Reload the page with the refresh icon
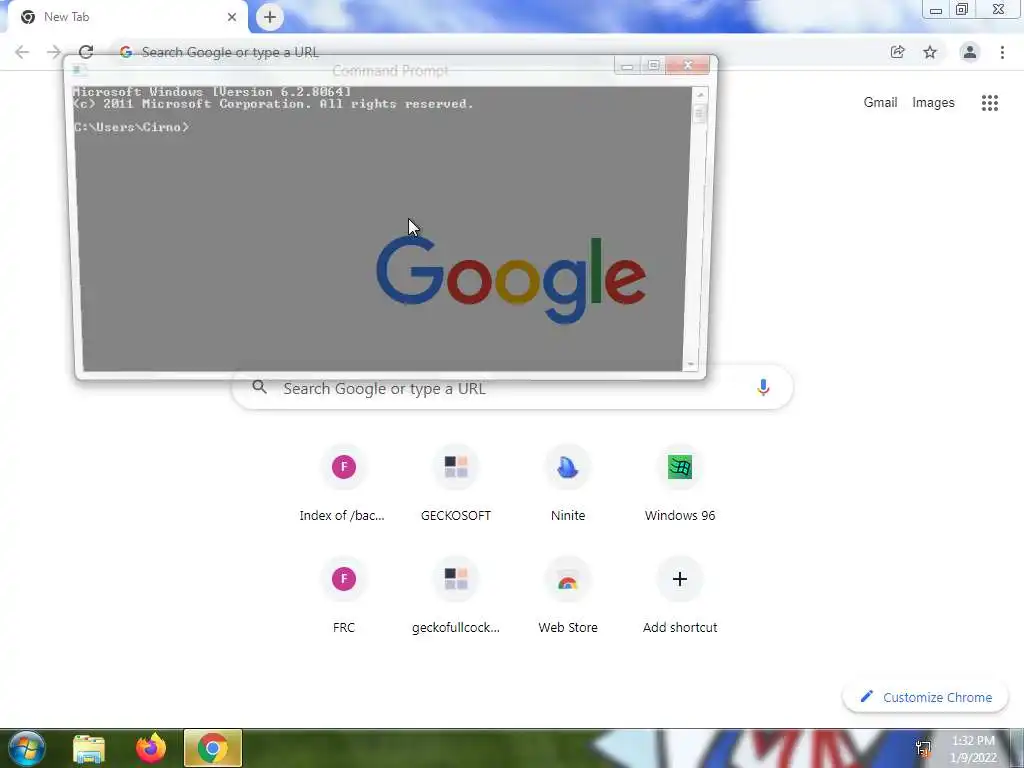This screenshot has width=1024, height=768. (x=86, y=52)
